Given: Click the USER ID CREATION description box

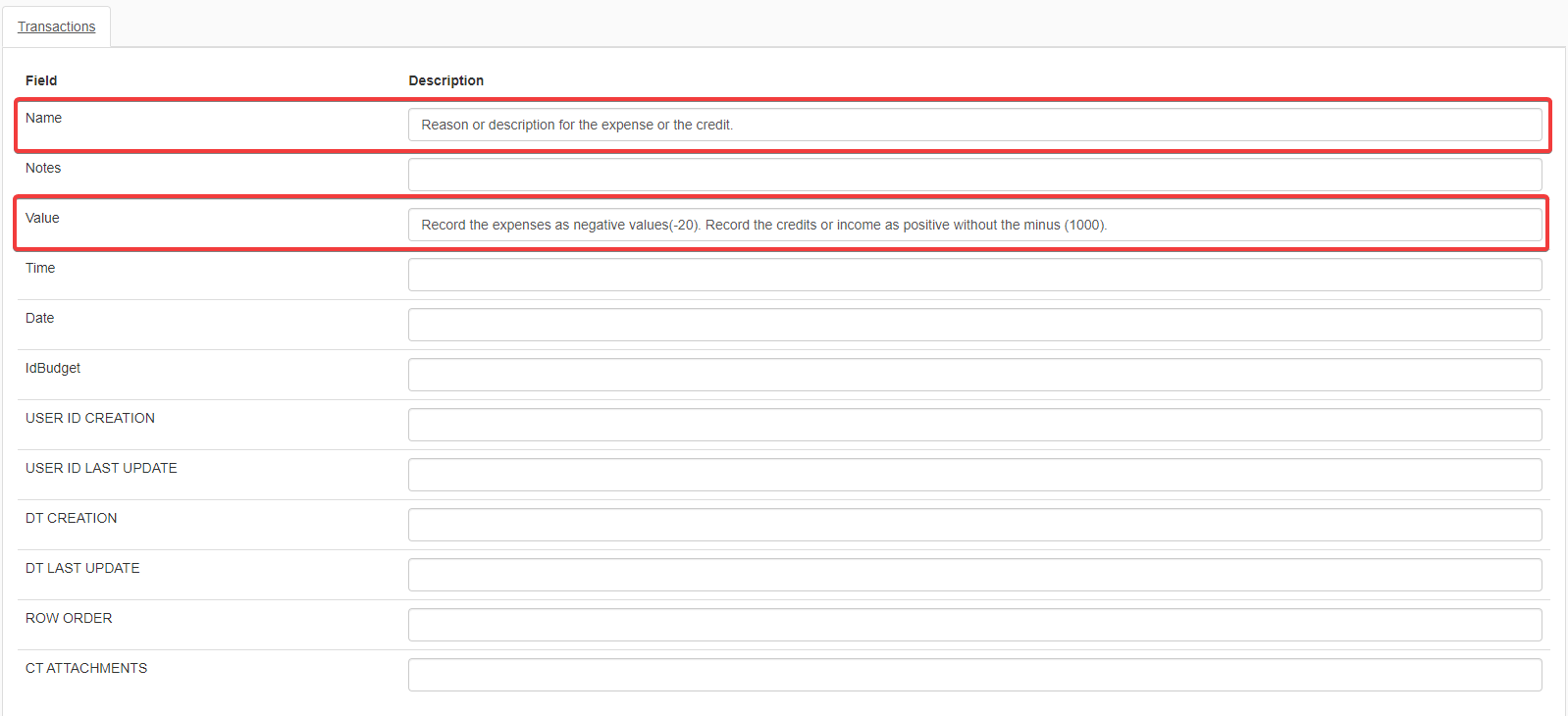Looking at the screenshot, I should [973, 425].
